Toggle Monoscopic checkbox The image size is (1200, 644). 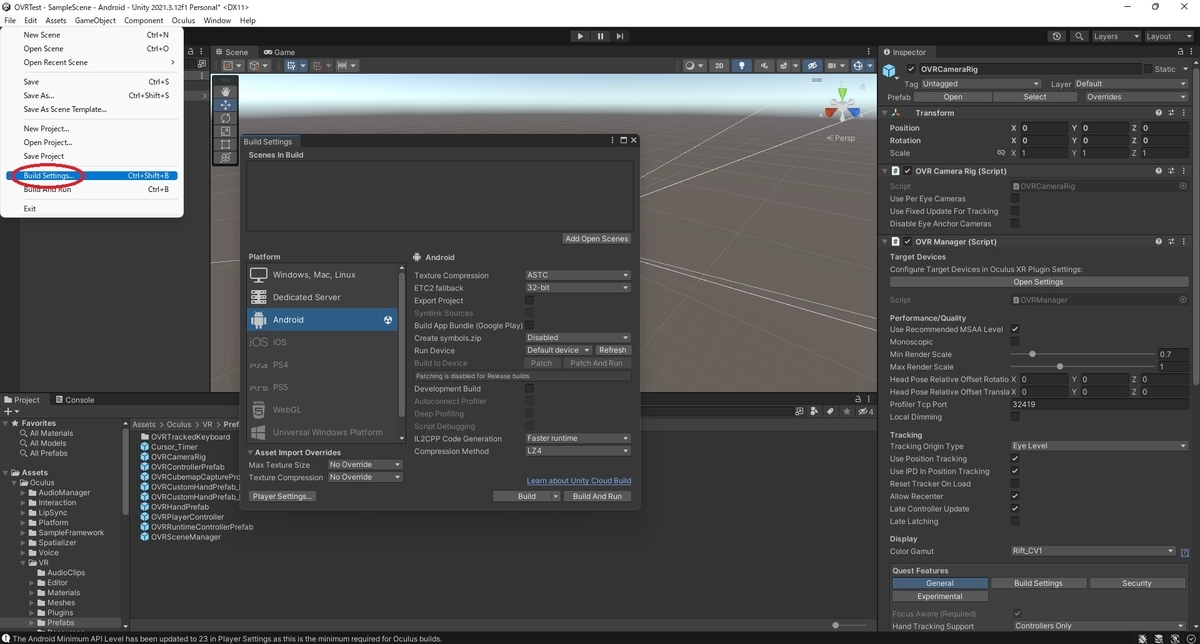click(1015, 342)
